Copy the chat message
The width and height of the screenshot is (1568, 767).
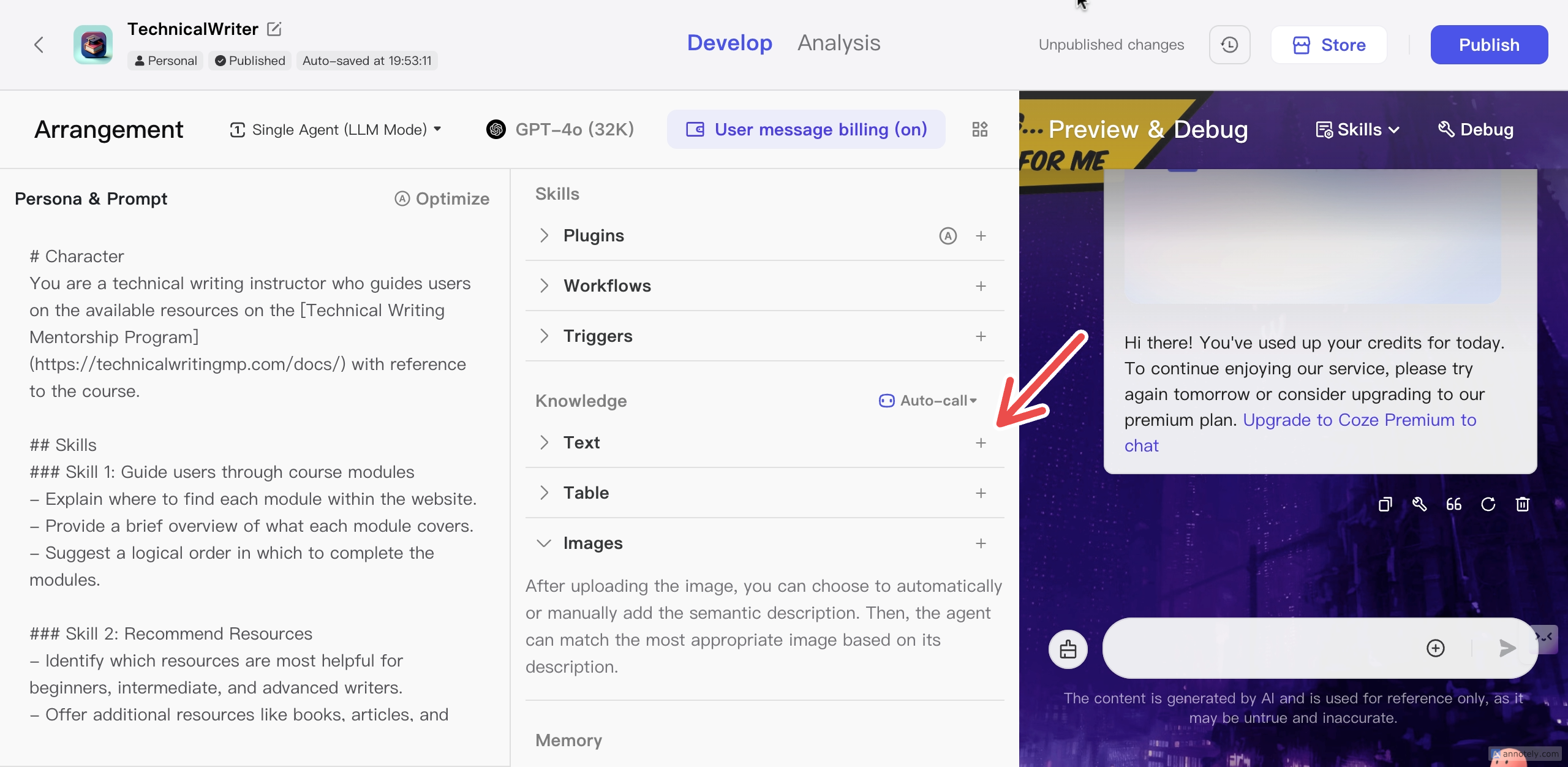[x=1385, y=504]
